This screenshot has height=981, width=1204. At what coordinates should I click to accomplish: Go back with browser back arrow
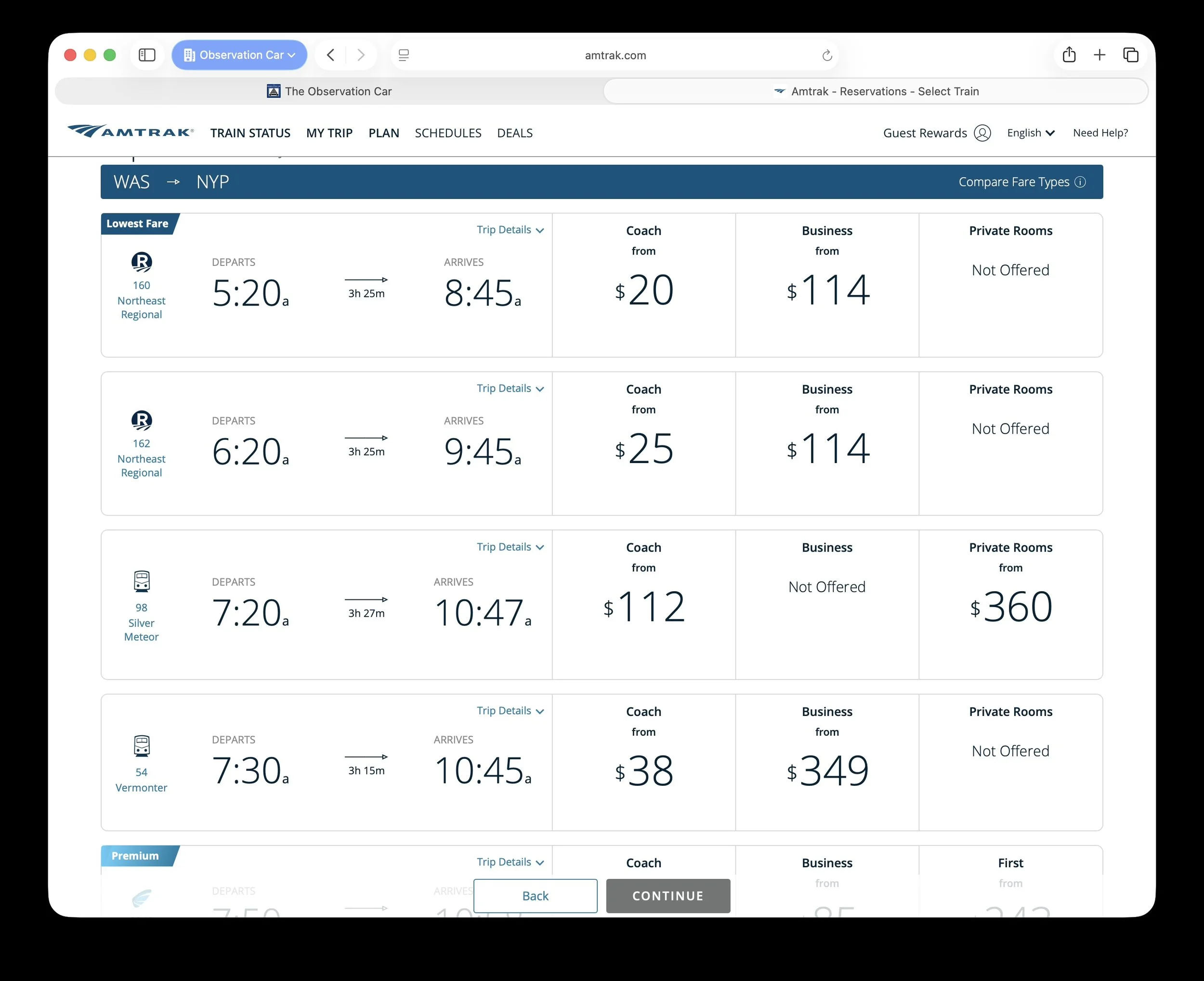coord(331,55)
